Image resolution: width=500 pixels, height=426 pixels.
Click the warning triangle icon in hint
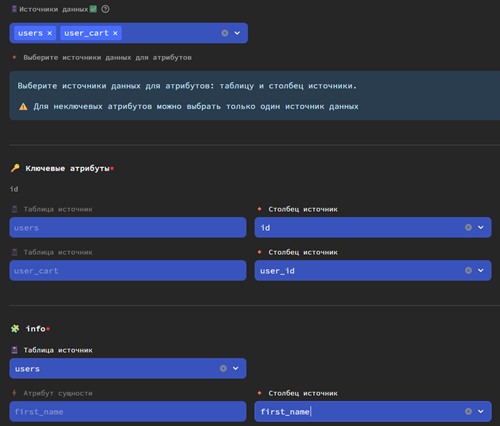pyautogui.click(x=23, y=107)
